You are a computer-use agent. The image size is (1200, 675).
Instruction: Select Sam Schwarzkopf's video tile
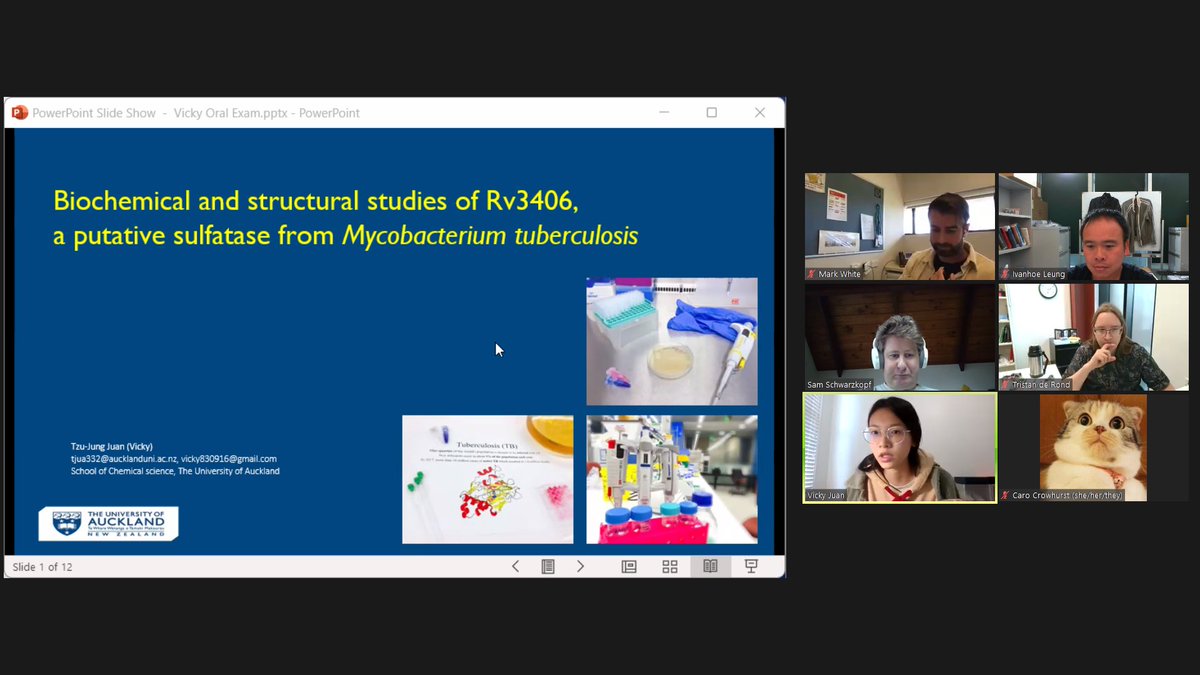900,337
